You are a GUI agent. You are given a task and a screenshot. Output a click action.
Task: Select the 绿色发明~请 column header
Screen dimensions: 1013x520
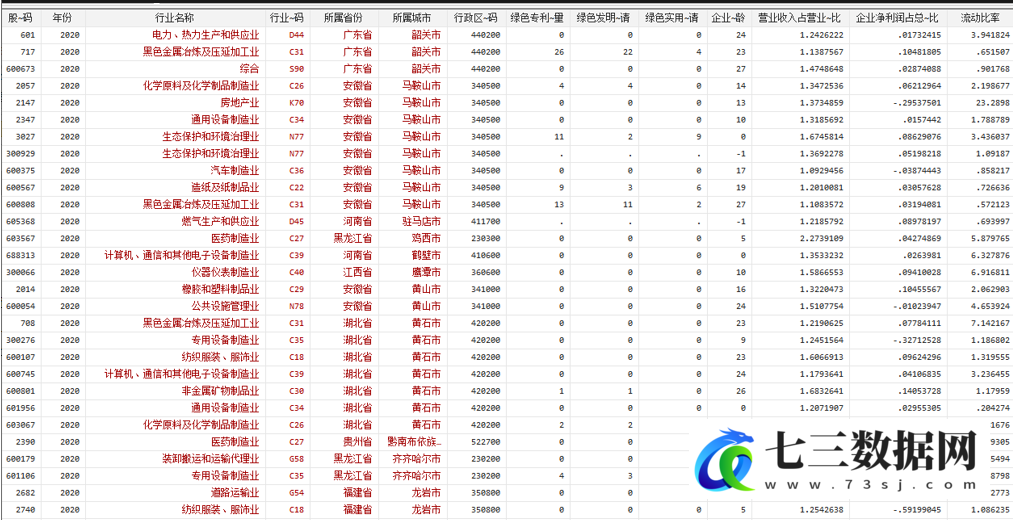tap(603, 17)
